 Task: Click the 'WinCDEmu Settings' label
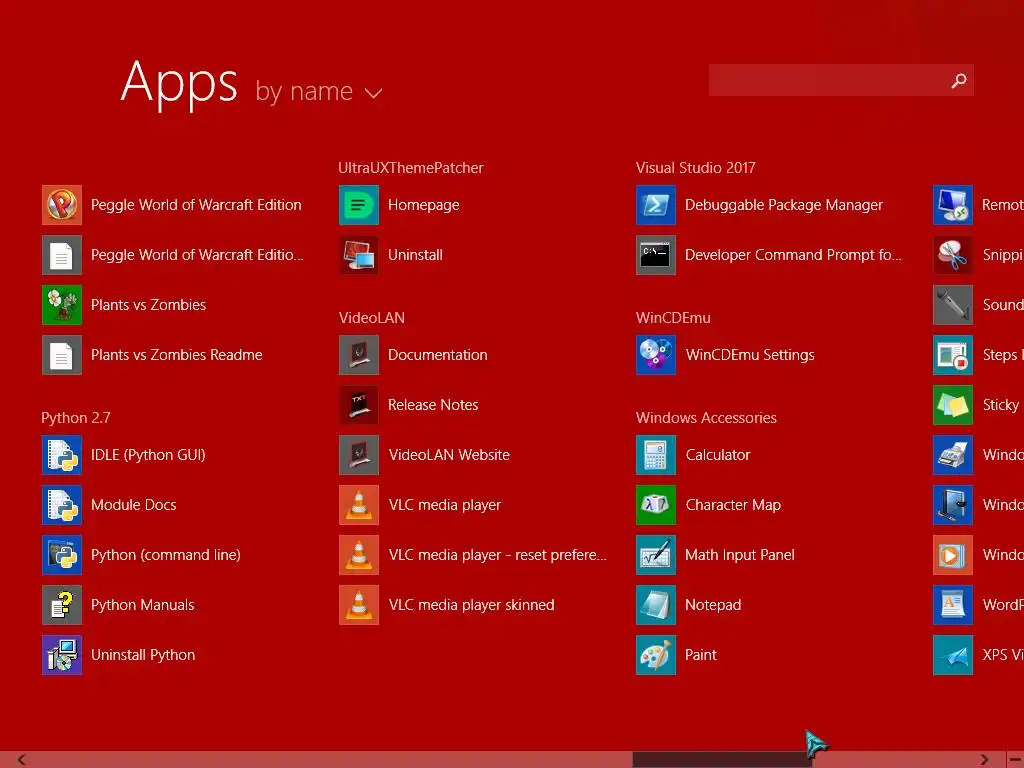pyautogui.click(x=750, y=355)
